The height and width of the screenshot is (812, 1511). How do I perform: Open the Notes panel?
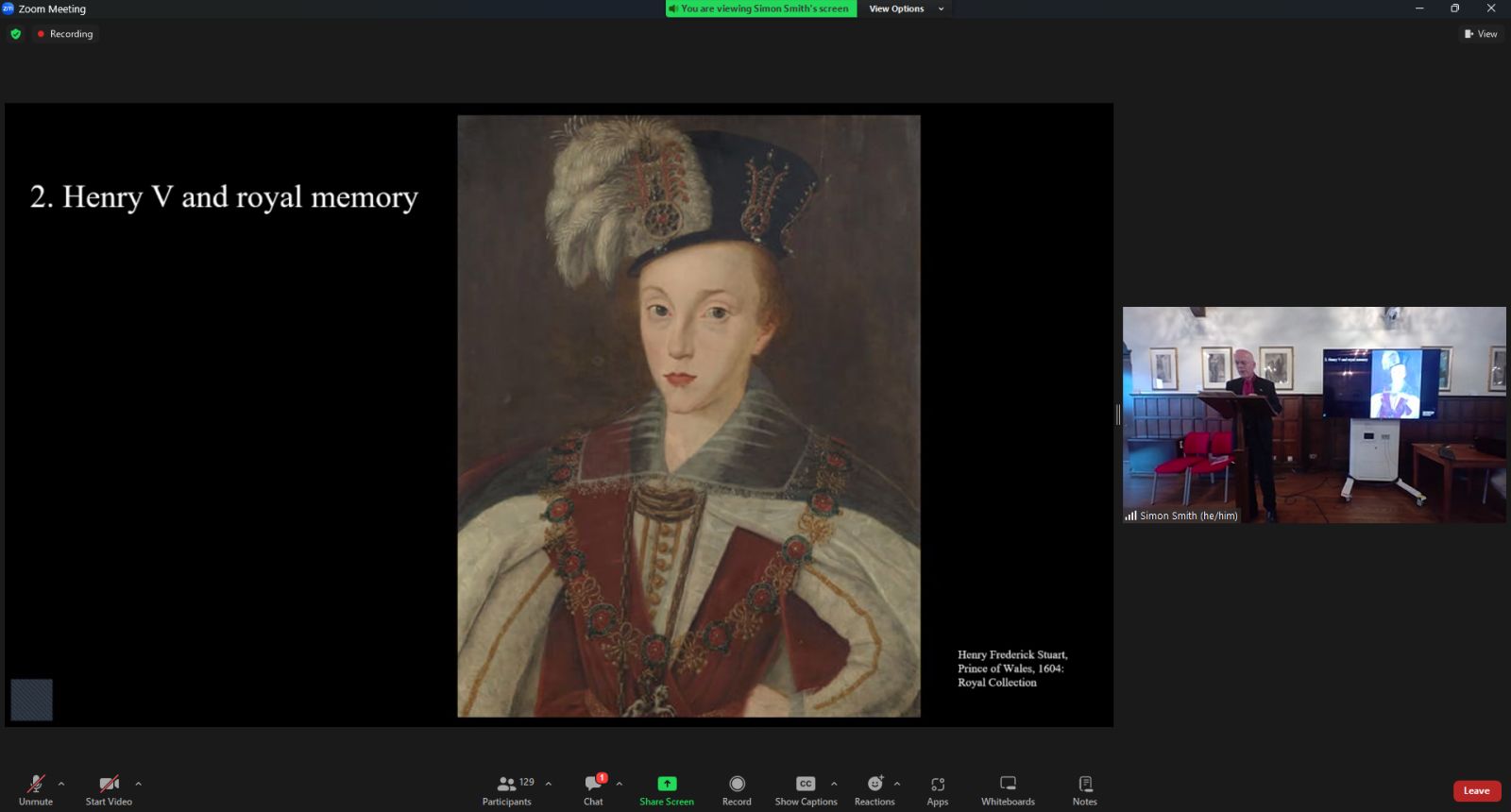[x=1084, y=789]
